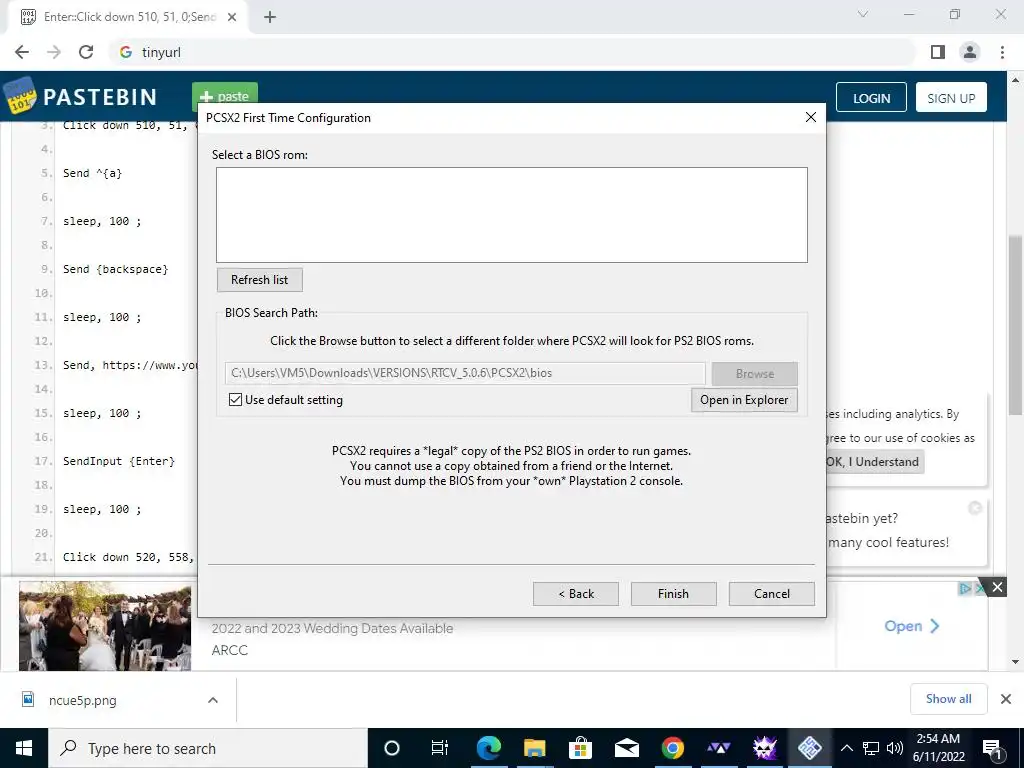The width and height of the screenshot is (1024, 768).
Task: Open Microsoft Store from taskbar
Action: 580,748
